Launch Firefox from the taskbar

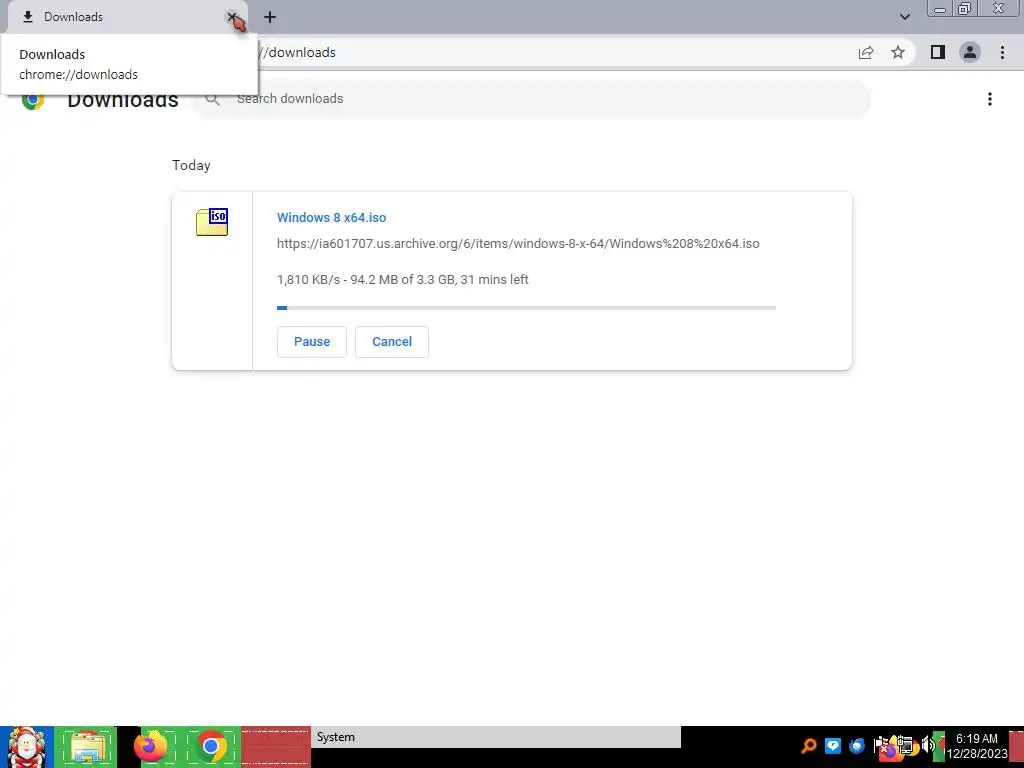[x=150, y=747]
